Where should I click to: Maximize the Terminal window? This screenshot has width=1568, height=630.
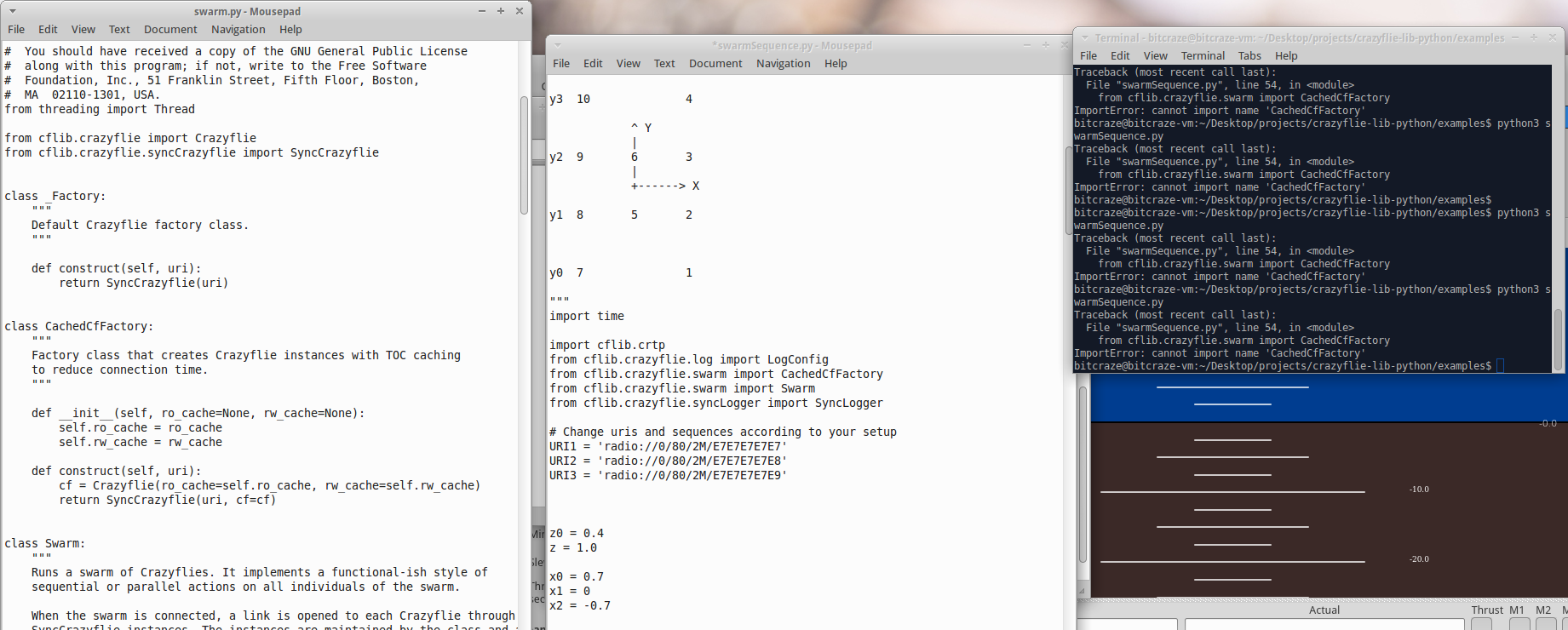click(x=1533, y=37)
